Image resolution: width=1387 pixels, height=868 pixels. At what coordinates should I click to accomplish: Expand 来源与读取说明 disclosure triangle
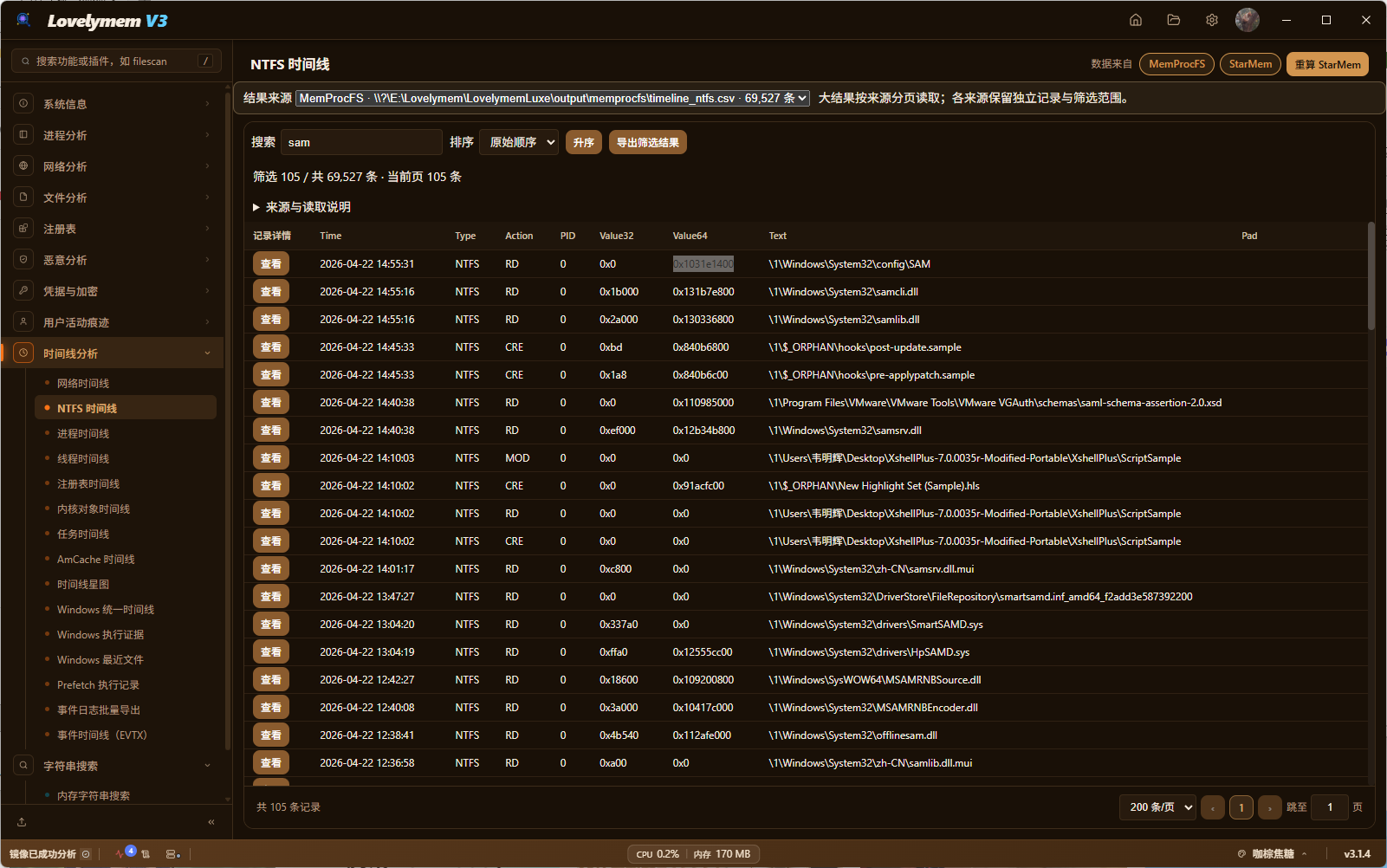pyautogui.click(x=256, y=207)
